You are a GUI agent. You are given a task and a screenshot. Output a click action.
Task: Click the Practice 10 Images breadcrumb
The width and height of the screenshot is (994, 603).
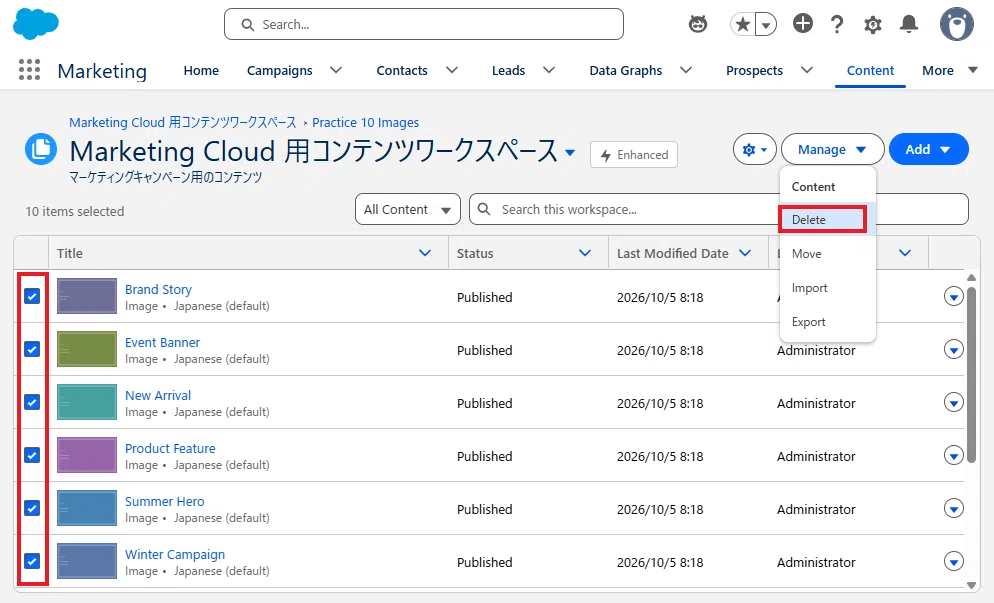click(365, 122)
